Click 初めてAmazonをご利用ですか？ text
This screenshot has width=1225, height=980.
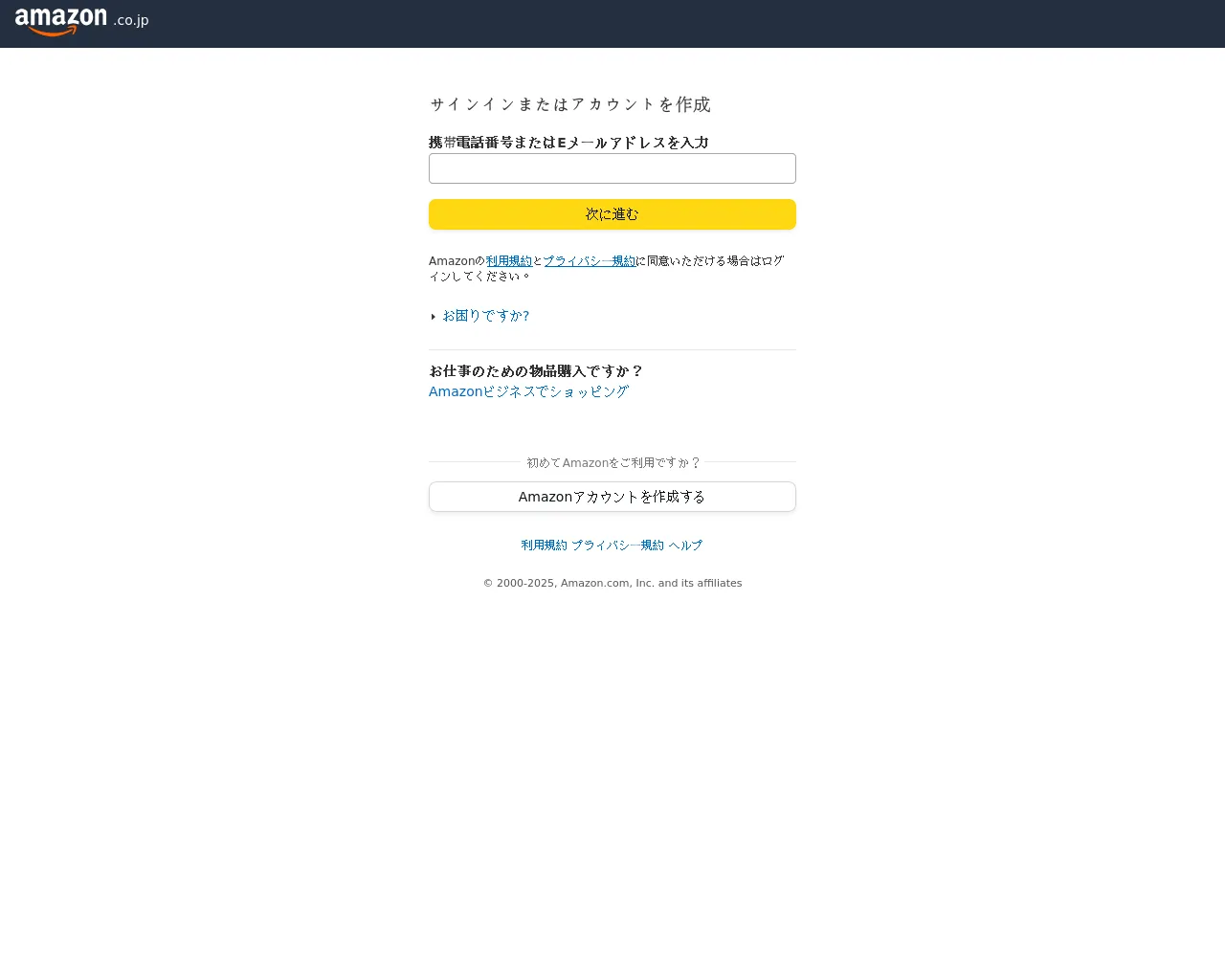point(613,463)
